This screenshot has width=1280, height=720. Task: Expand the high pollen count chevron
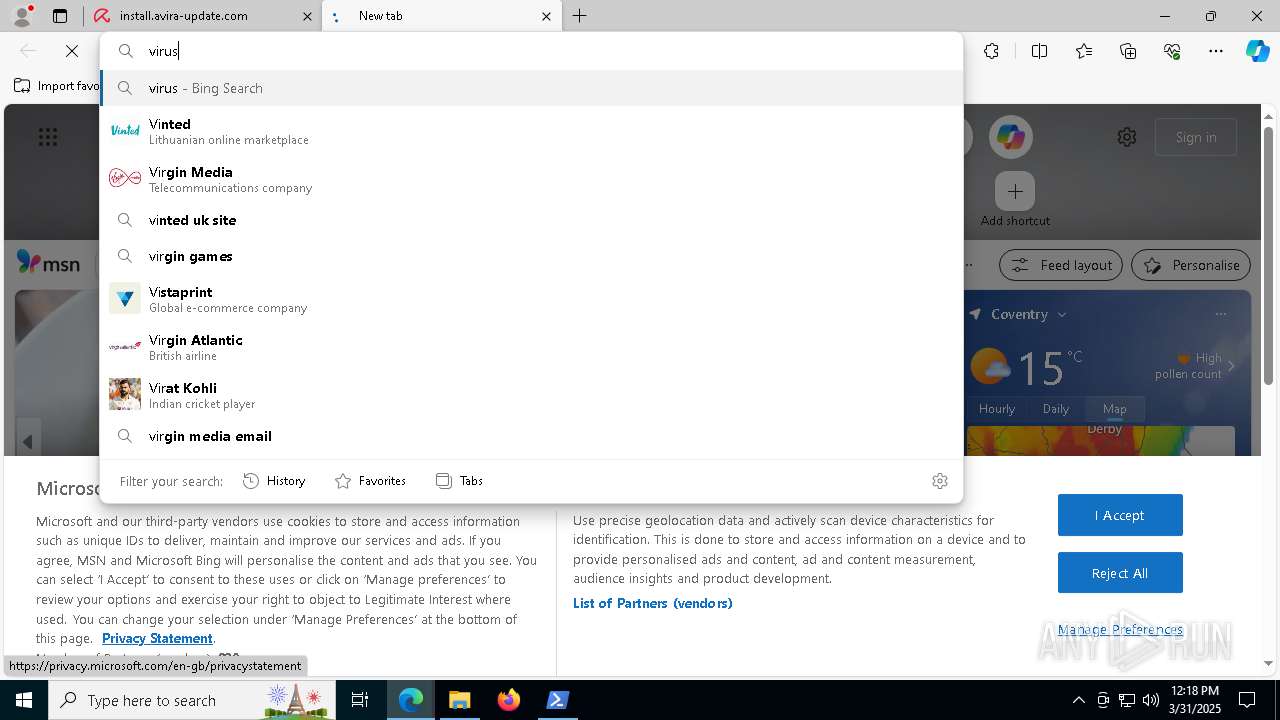(1231, 366)
